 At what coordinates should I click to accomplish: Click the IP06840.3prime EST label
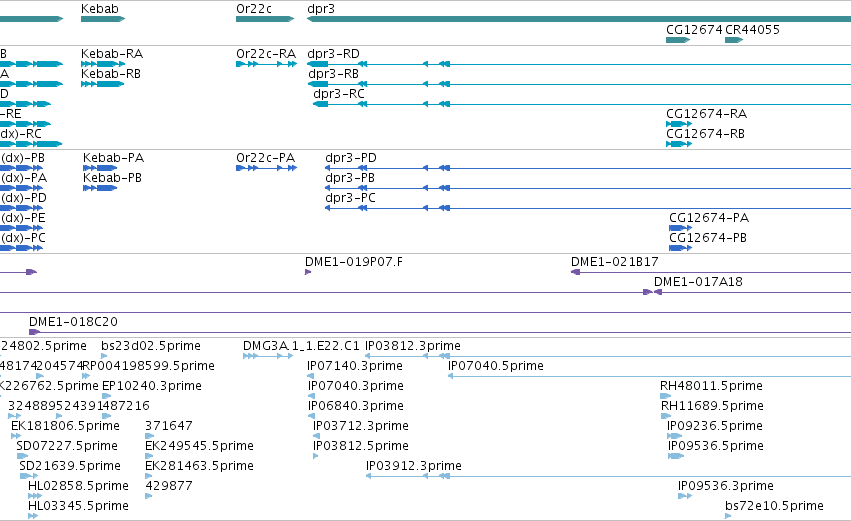click(355, 406)
